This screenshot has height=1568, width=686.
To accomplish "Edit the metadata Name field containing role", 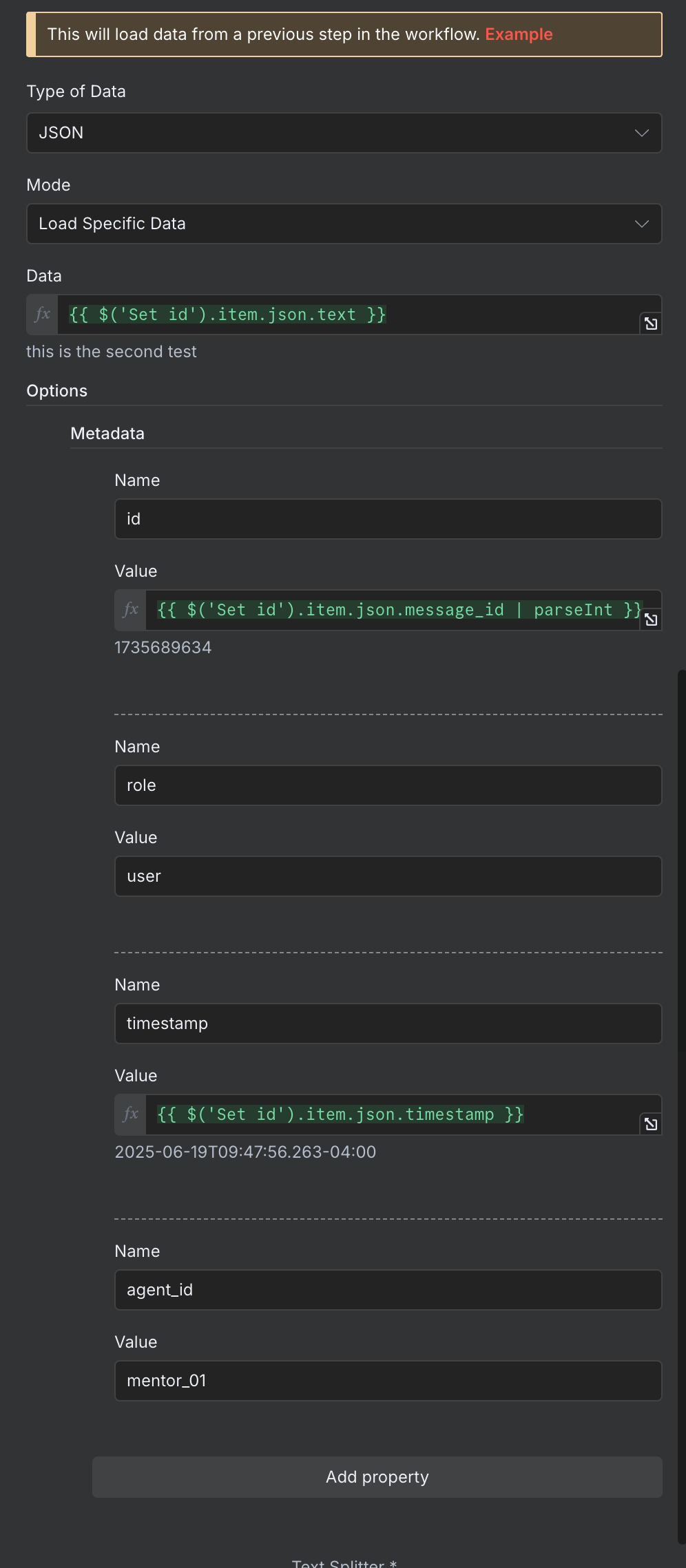I will tap(388, 785).
